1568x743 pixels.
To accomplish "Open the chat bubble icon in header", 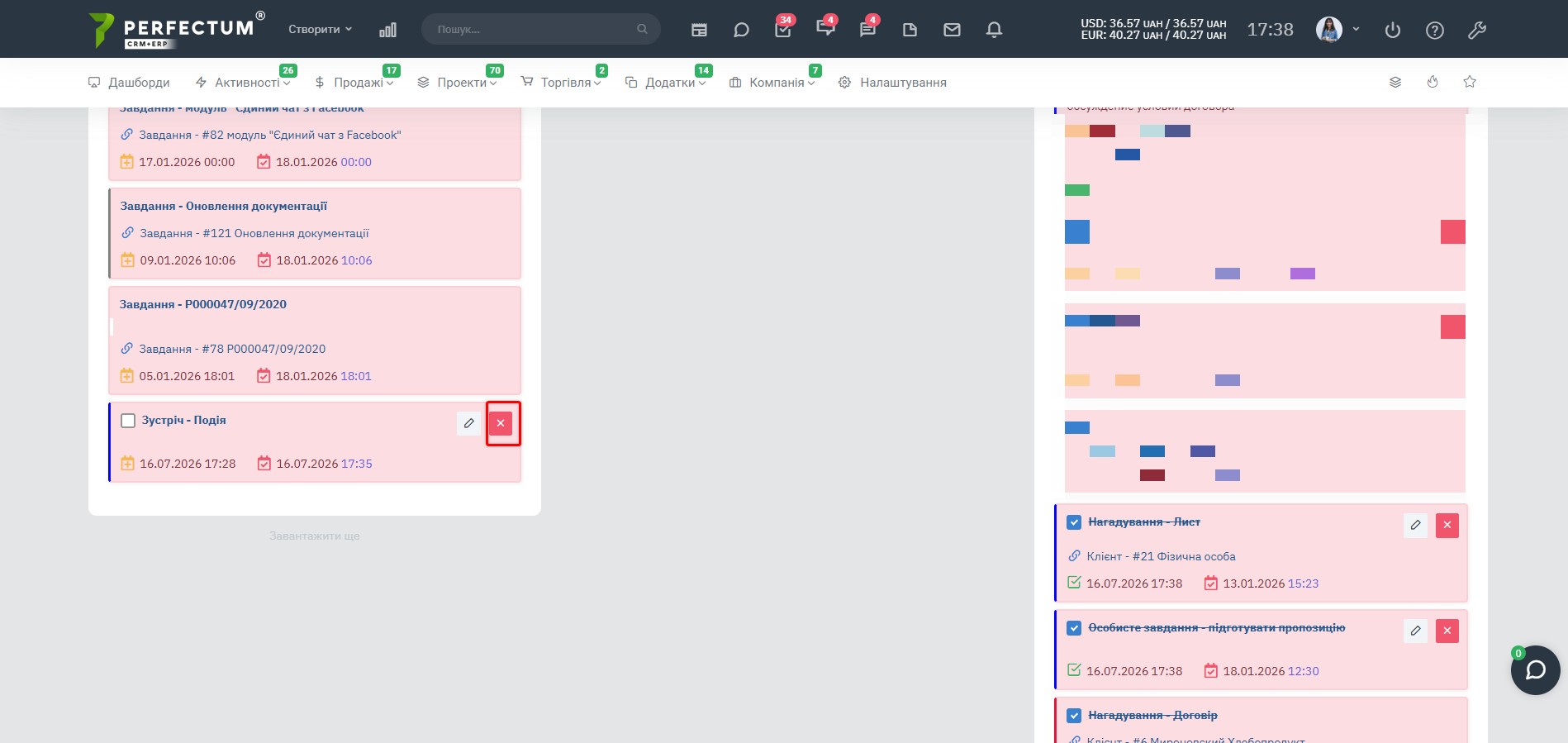I will click(741, 30).
